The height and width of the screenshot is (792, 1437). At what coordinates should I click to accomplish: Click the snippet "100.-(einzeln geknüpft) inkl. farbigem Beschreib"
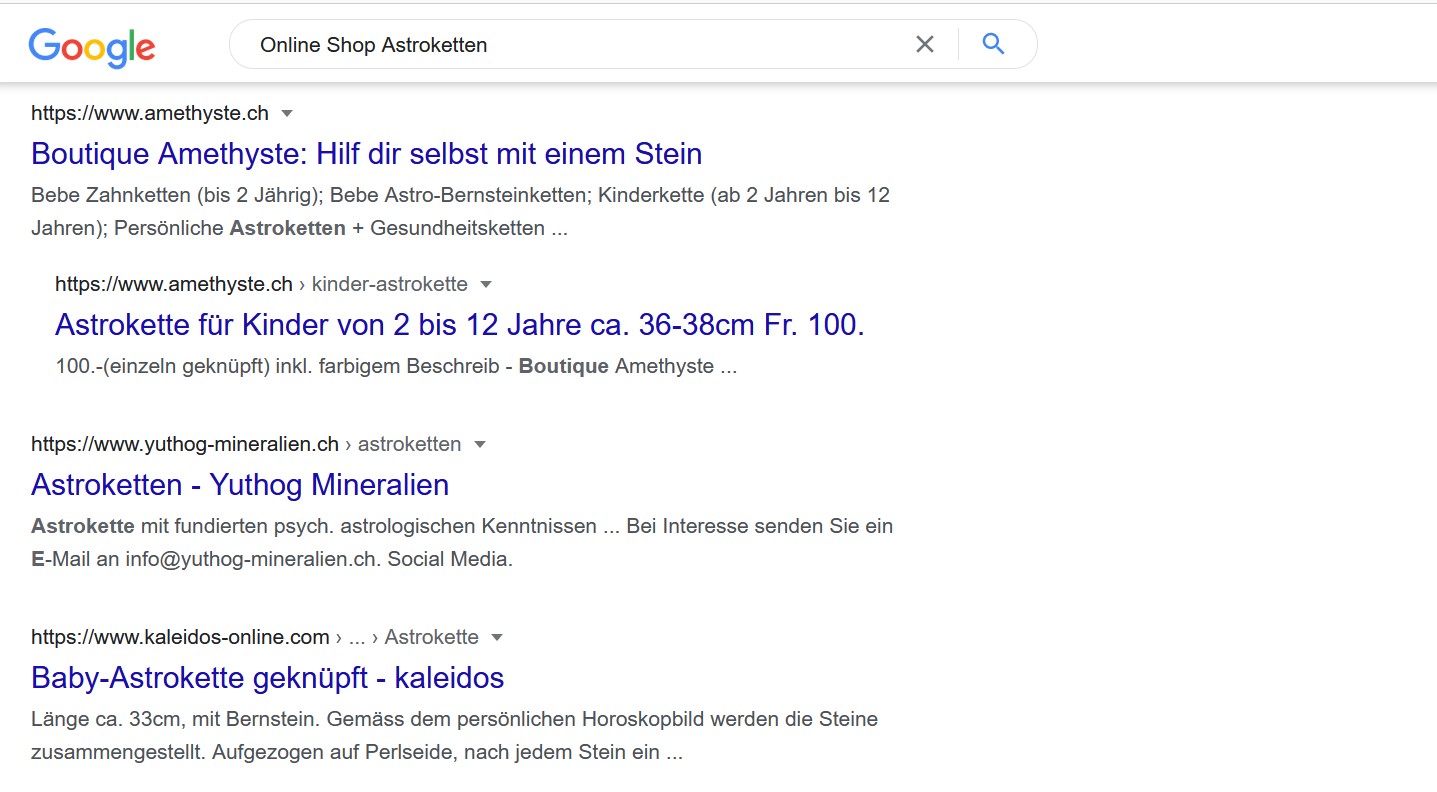(396, 366)
